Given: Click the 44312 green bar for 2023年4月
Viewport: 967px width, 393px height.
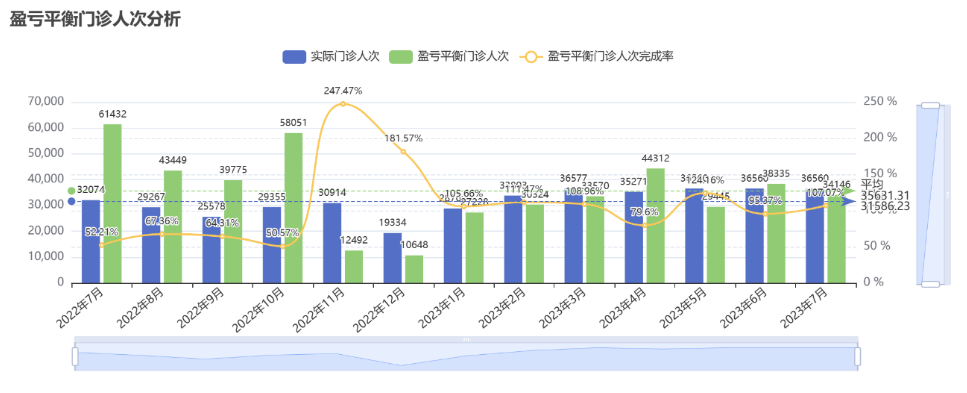Looking at the screenshot, I should pos(656,226).
